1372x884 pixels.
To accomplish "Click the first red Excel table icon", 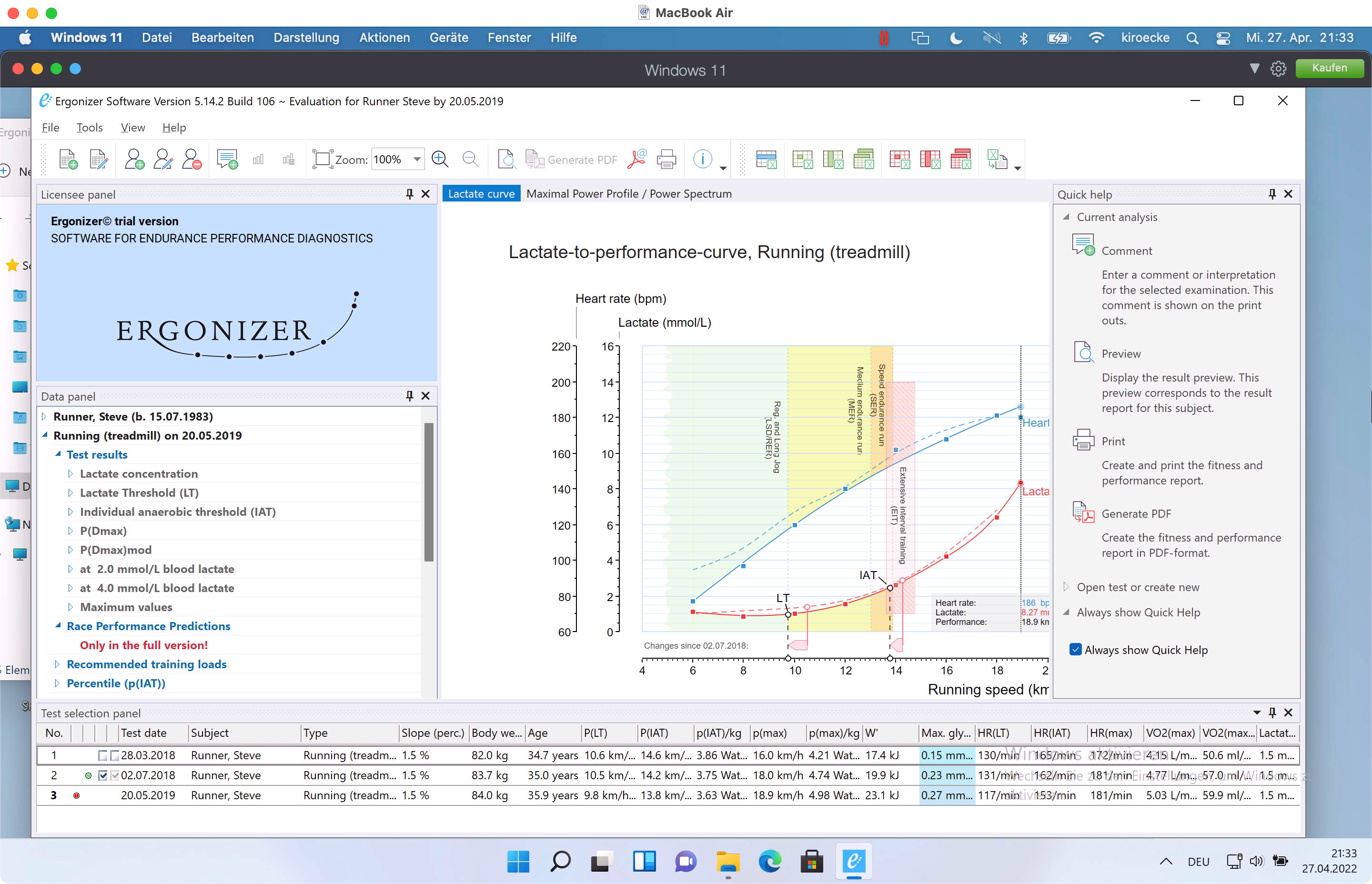I will tap(899, 160).
